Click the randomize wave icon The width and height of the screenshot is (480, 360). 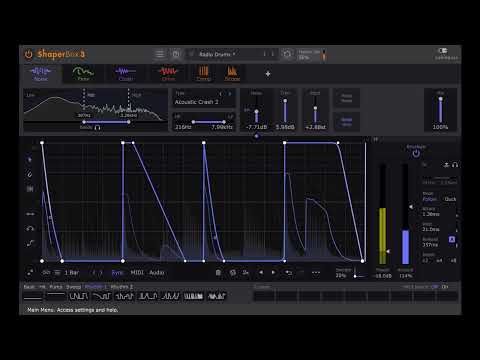pyautogui.click(x=233, y=273)
